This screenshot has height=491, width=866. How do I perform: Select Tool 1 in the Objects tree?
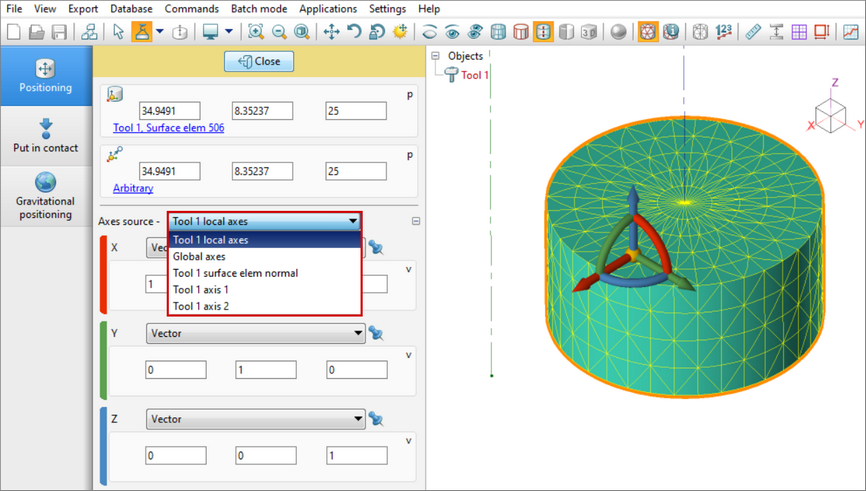click(x=474, y=75)
